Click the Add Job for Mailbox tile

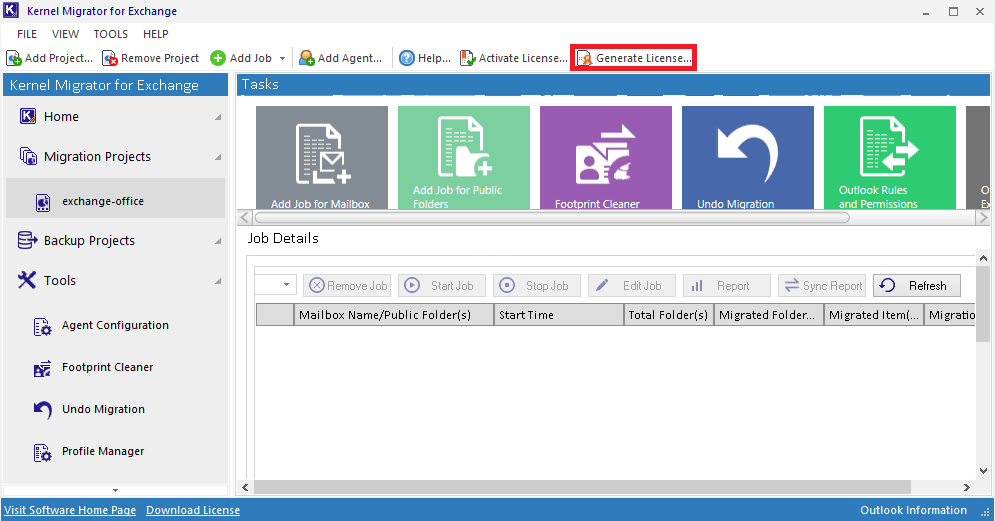tap(322, 157)
